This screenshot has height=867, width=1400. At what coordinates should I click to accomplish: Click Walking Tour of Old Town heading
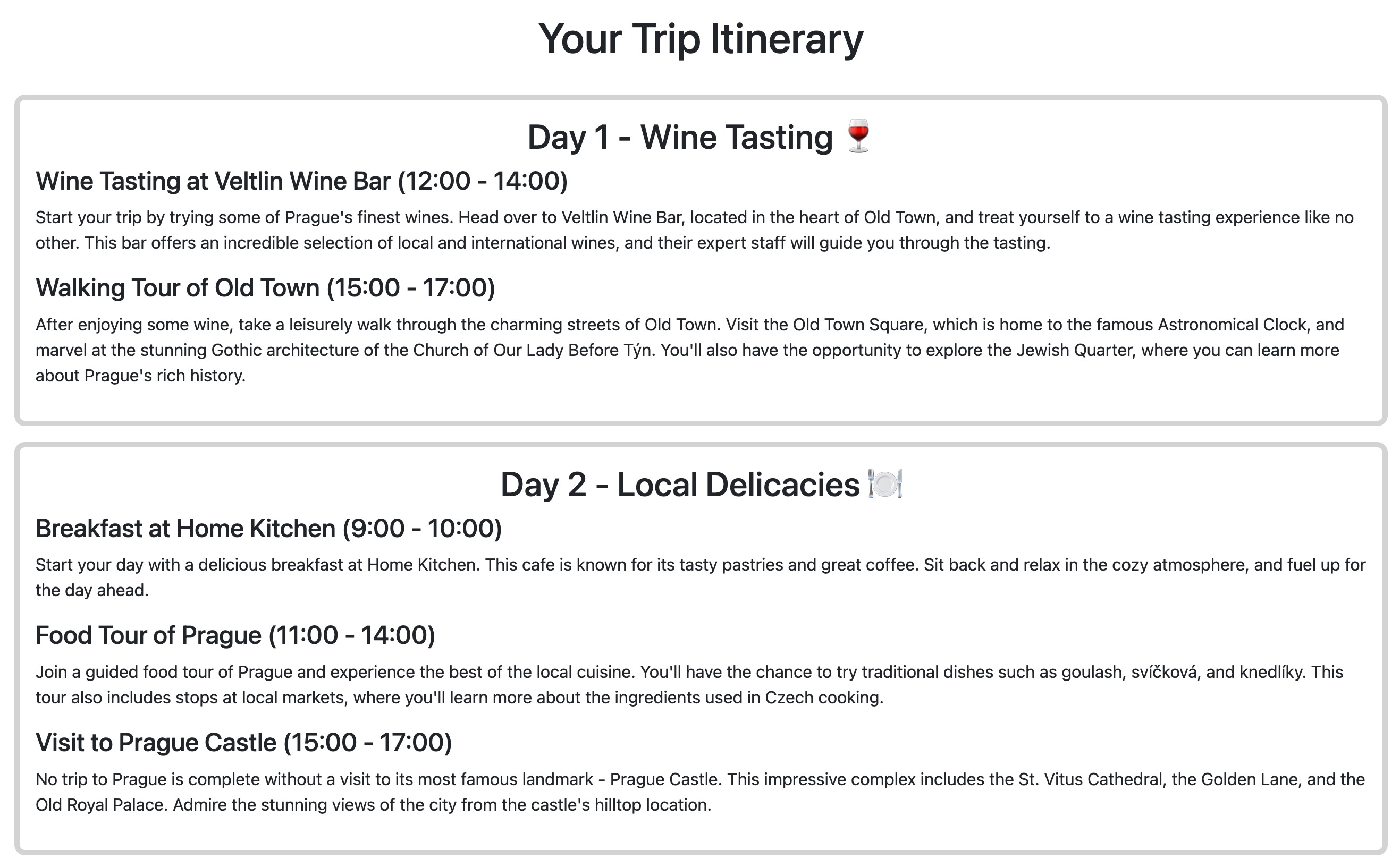click(265, 287)
